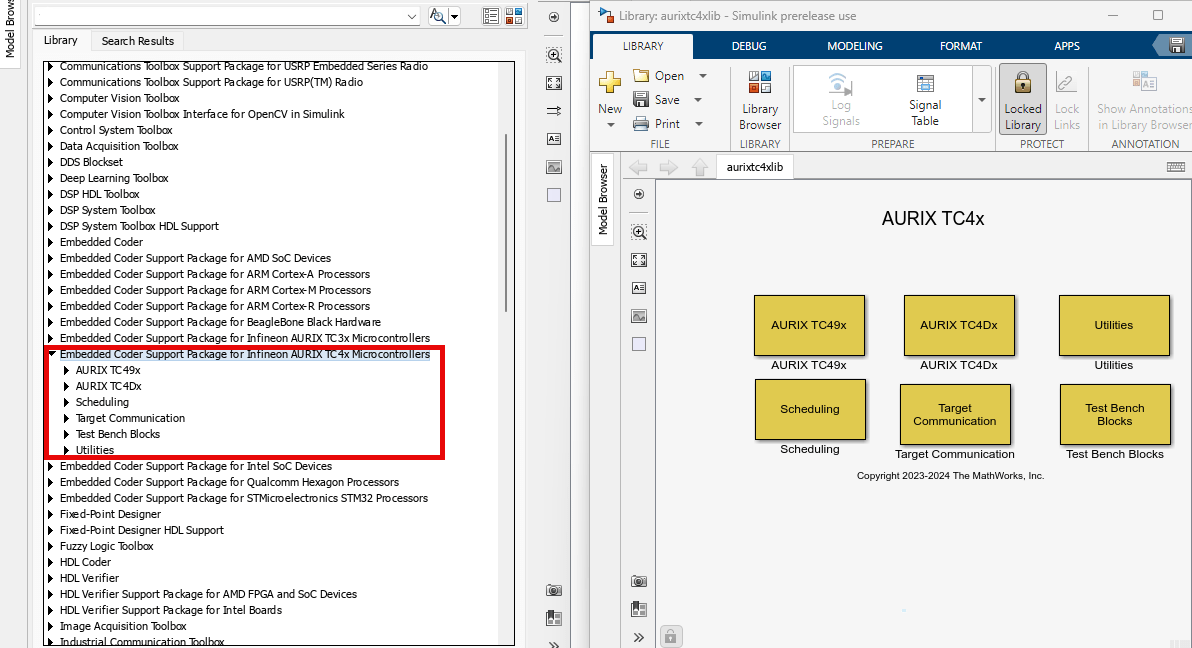
Task: Expand the Target Communication tree node
Action: pyautogui.click(x=67, y=418)
